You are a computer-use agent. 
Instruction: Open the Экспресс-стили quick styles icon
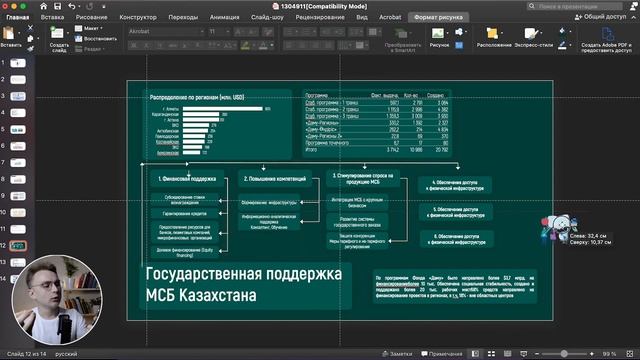click(531, 33)
